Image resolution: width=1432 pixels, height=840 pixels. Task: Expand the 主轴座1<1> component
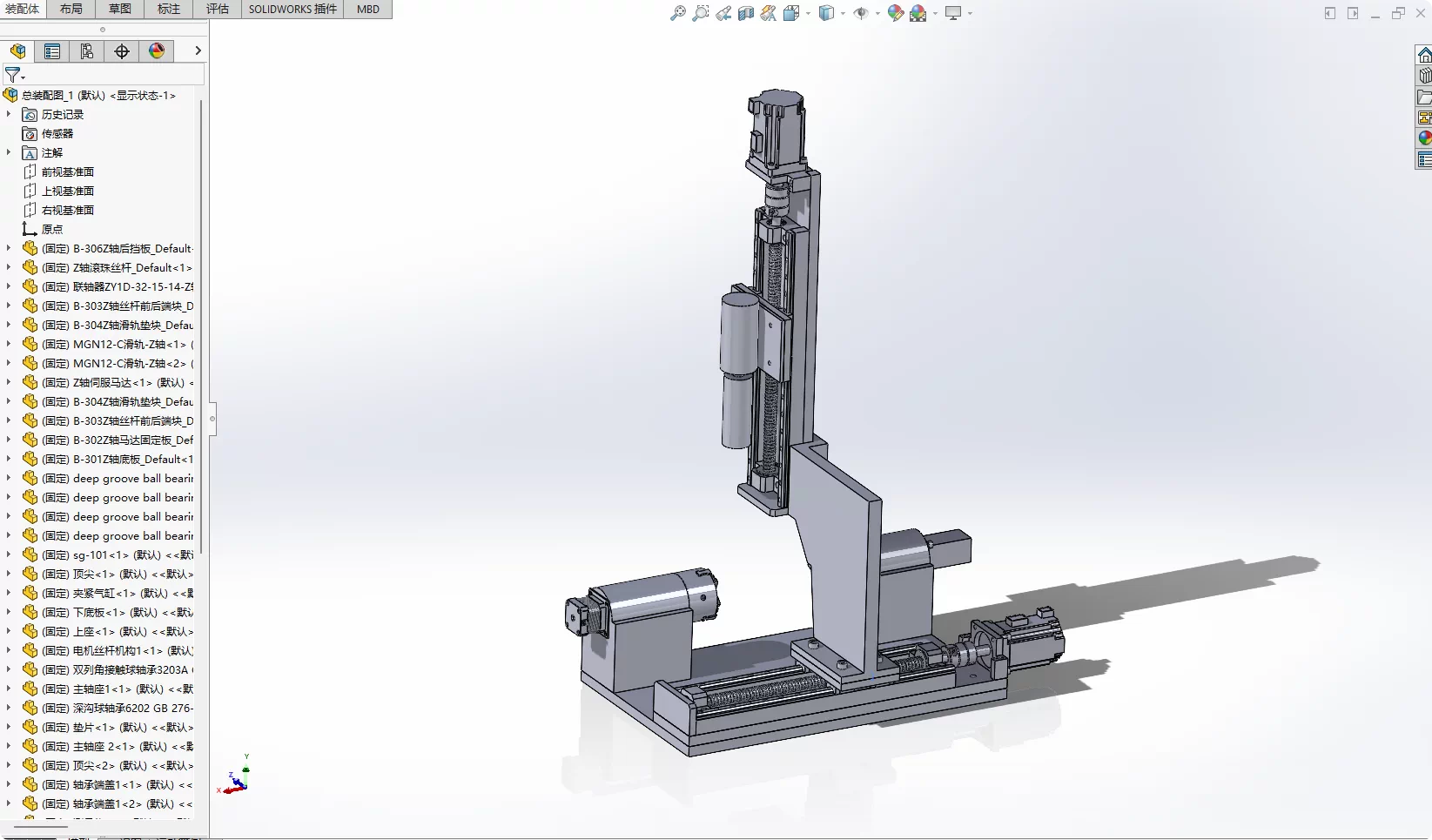(9, 689)
